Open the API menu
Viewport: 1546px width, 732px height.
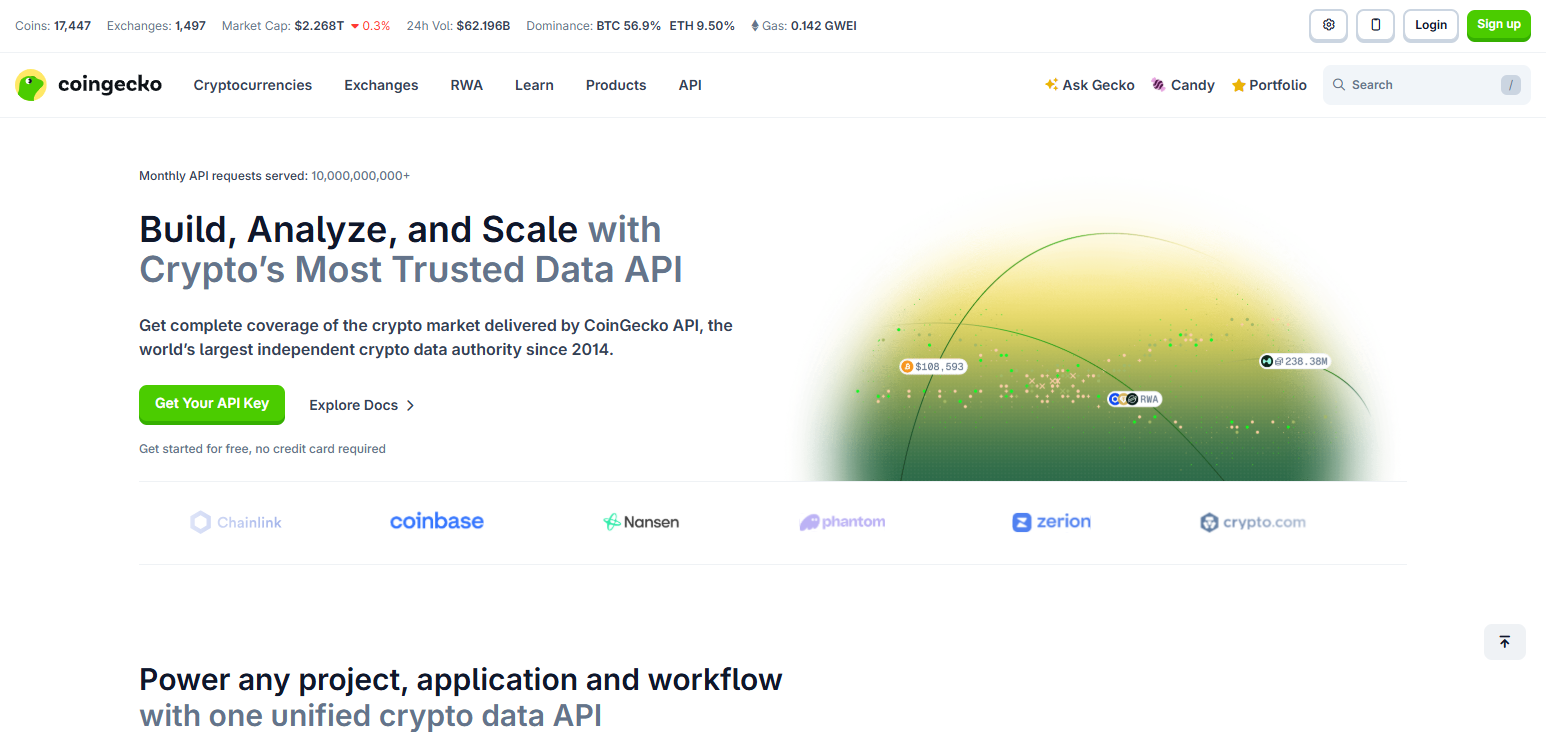coord(690,85)
